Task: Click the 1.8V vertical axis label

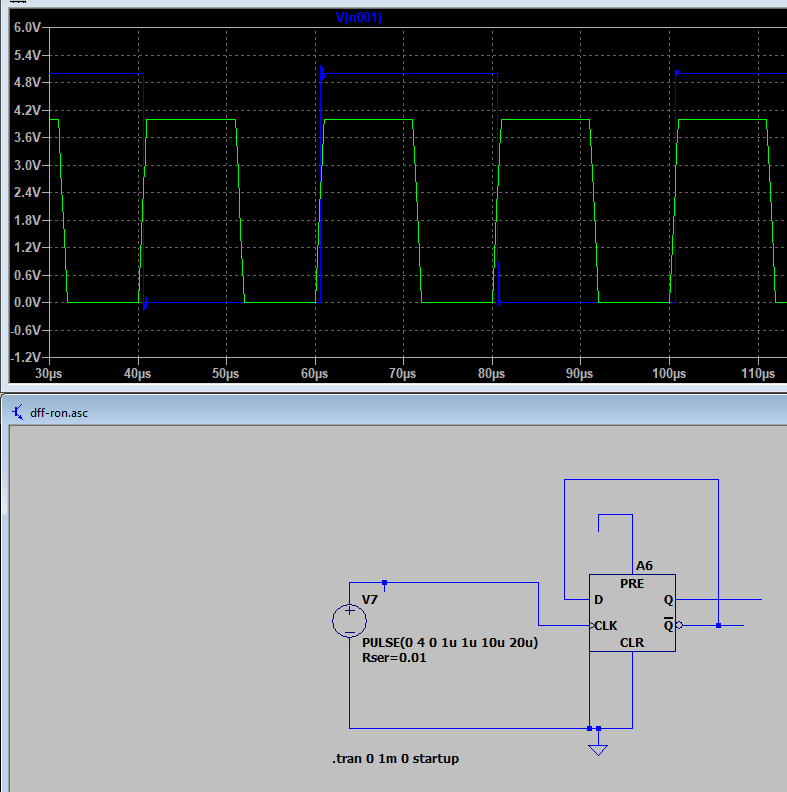Action: pyautogui.click(x=27, y=220)
